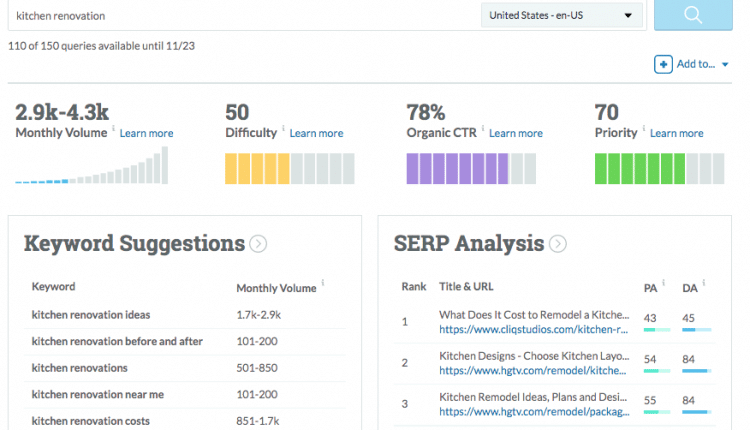Click info icon next to Monthly Volume metric

tap(113, 128)
